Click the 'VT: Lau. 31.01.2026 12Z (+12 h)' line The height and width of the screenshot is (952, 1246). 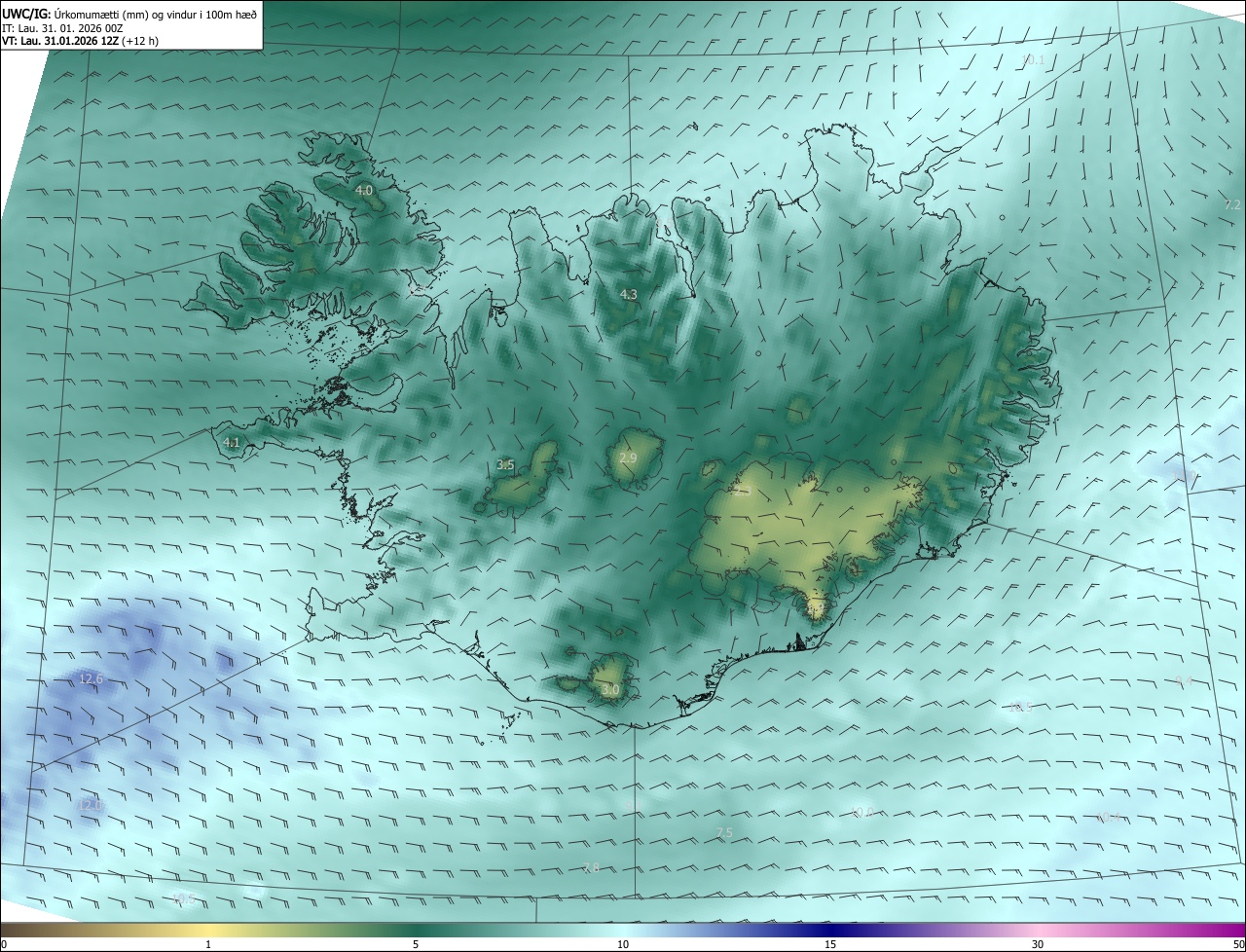point(80,41)
